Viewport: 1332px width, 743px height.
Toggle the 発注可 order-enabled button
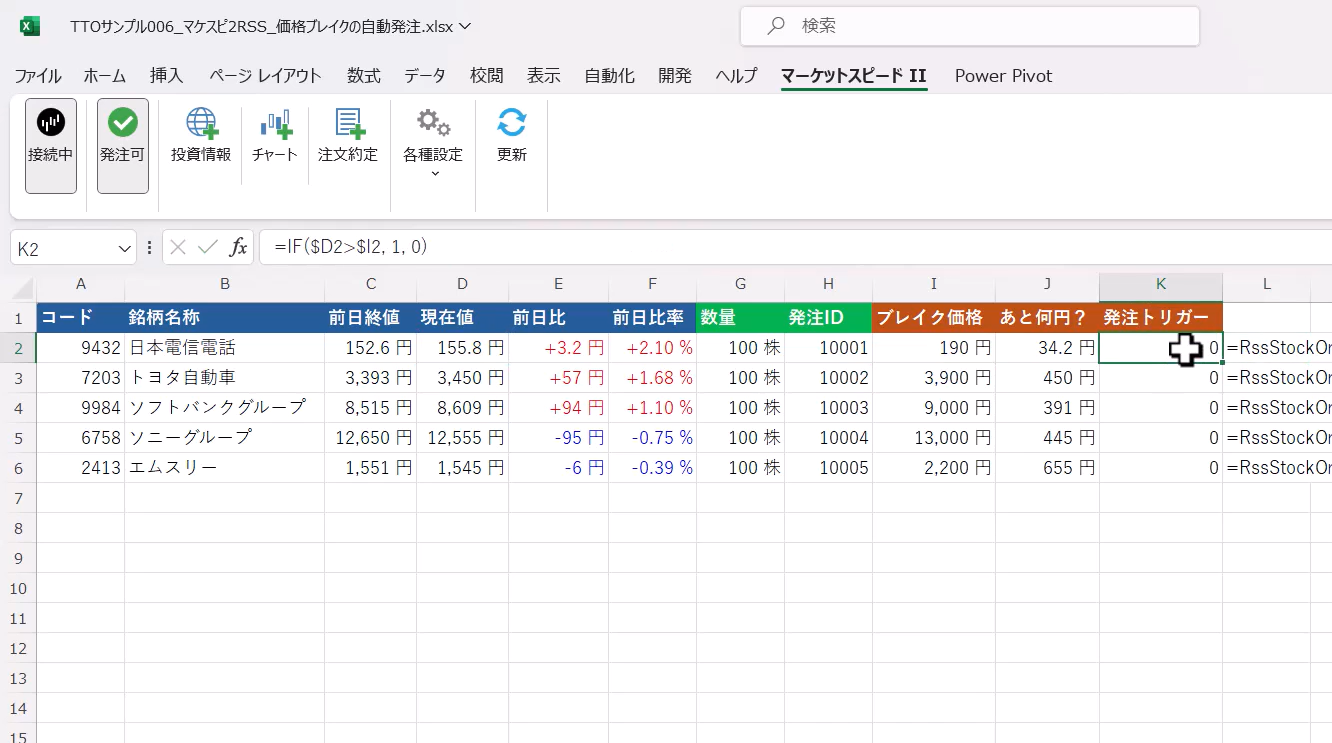click(x=123, y=145)
